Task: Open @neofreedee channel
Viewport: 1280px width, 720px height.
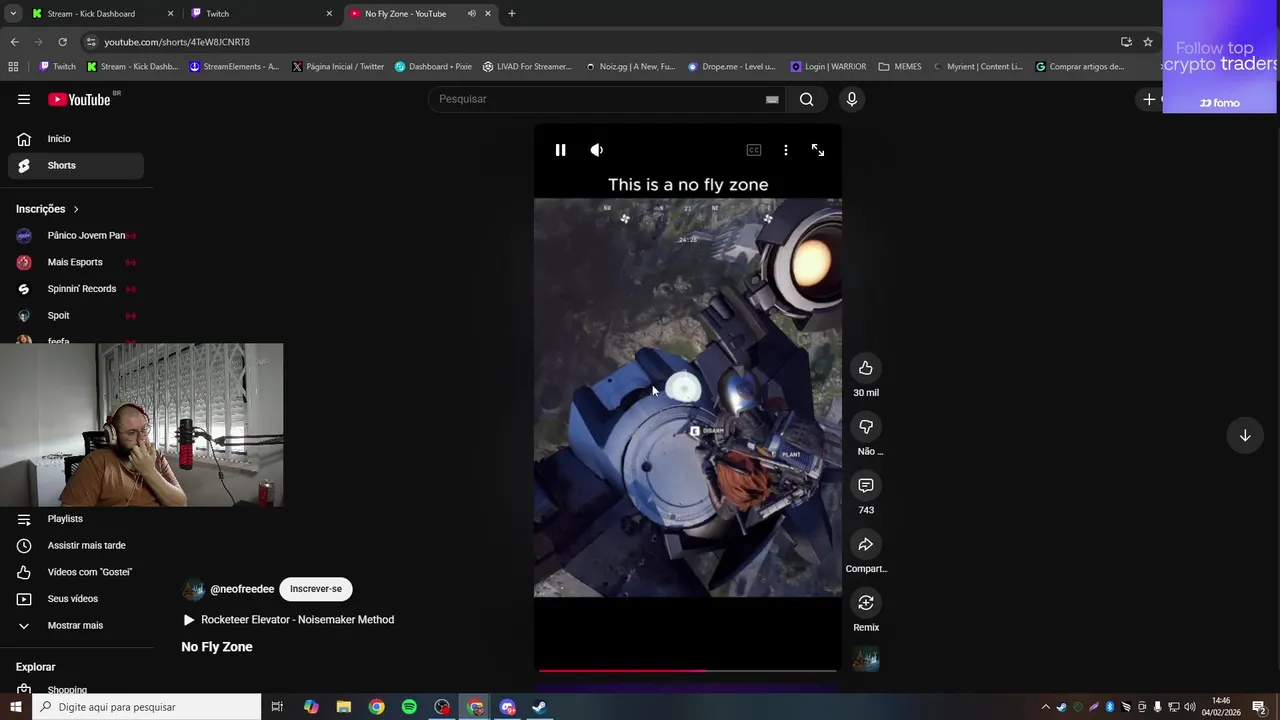Action: 242,590
